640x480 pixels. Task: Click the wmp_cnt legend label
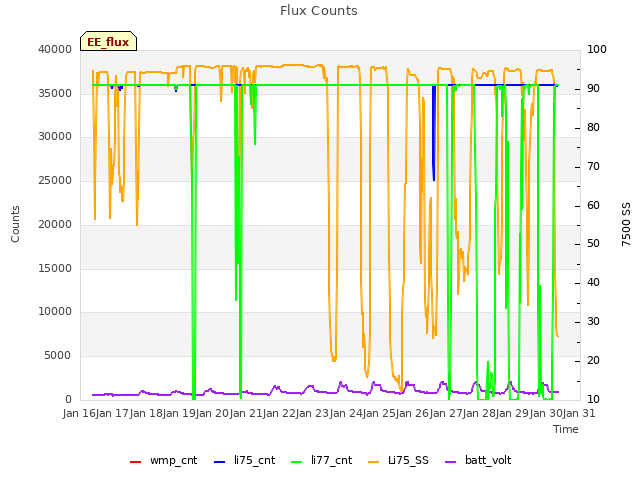click(x=173, y=460)
